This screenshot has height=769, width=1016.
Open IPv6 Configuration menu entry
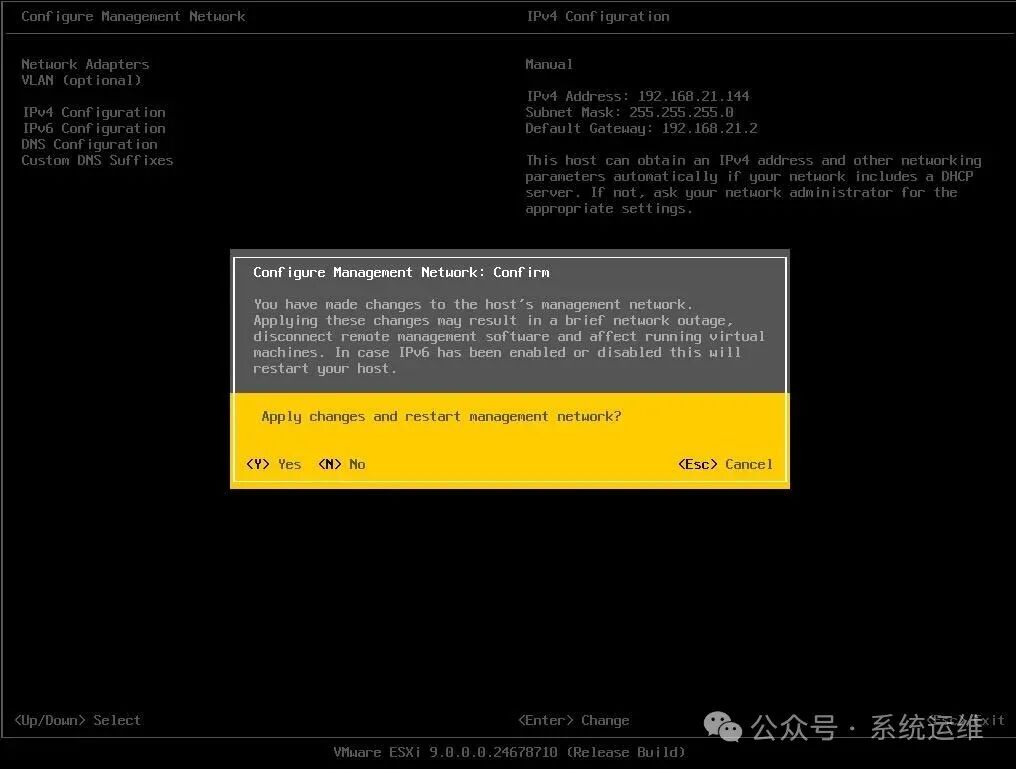click(94, 128)
